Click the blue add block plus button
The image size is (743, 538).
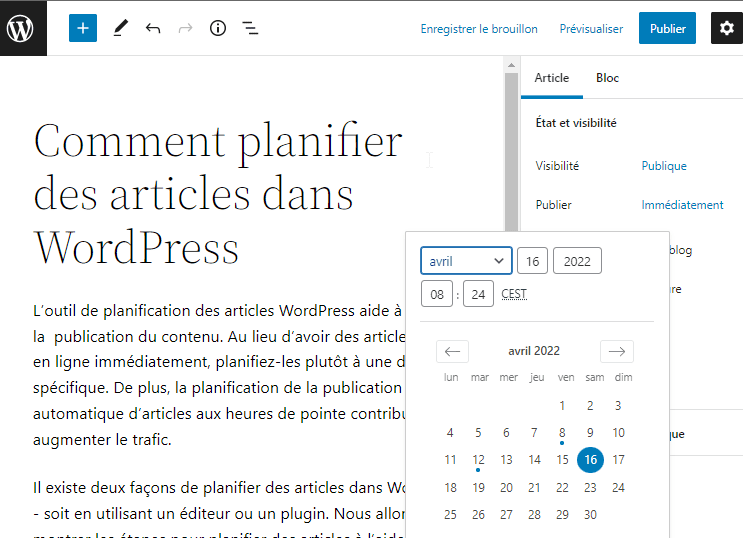(83, 28)
